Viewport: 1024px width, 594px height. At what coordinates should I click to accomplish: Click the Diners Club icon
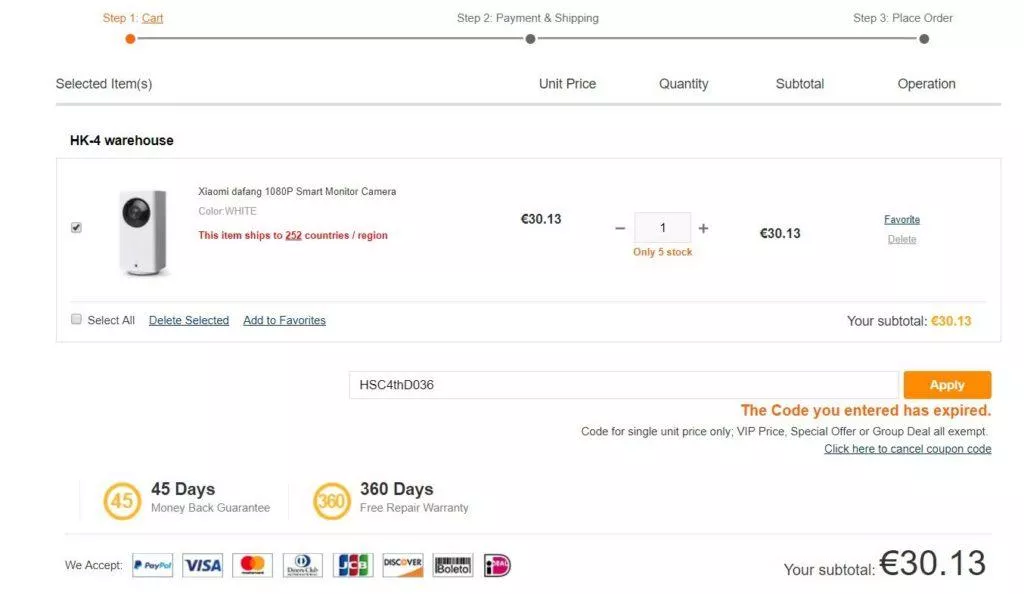click(302, 565)
